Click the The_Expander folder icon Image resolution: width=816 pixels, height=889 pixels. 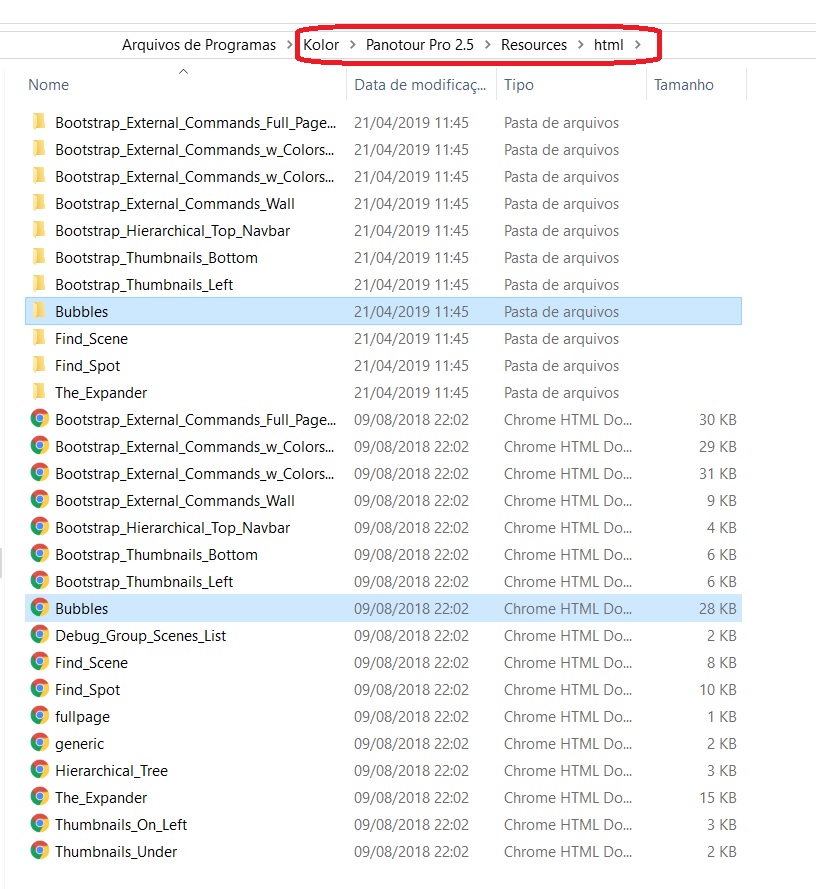pos(39,392)
